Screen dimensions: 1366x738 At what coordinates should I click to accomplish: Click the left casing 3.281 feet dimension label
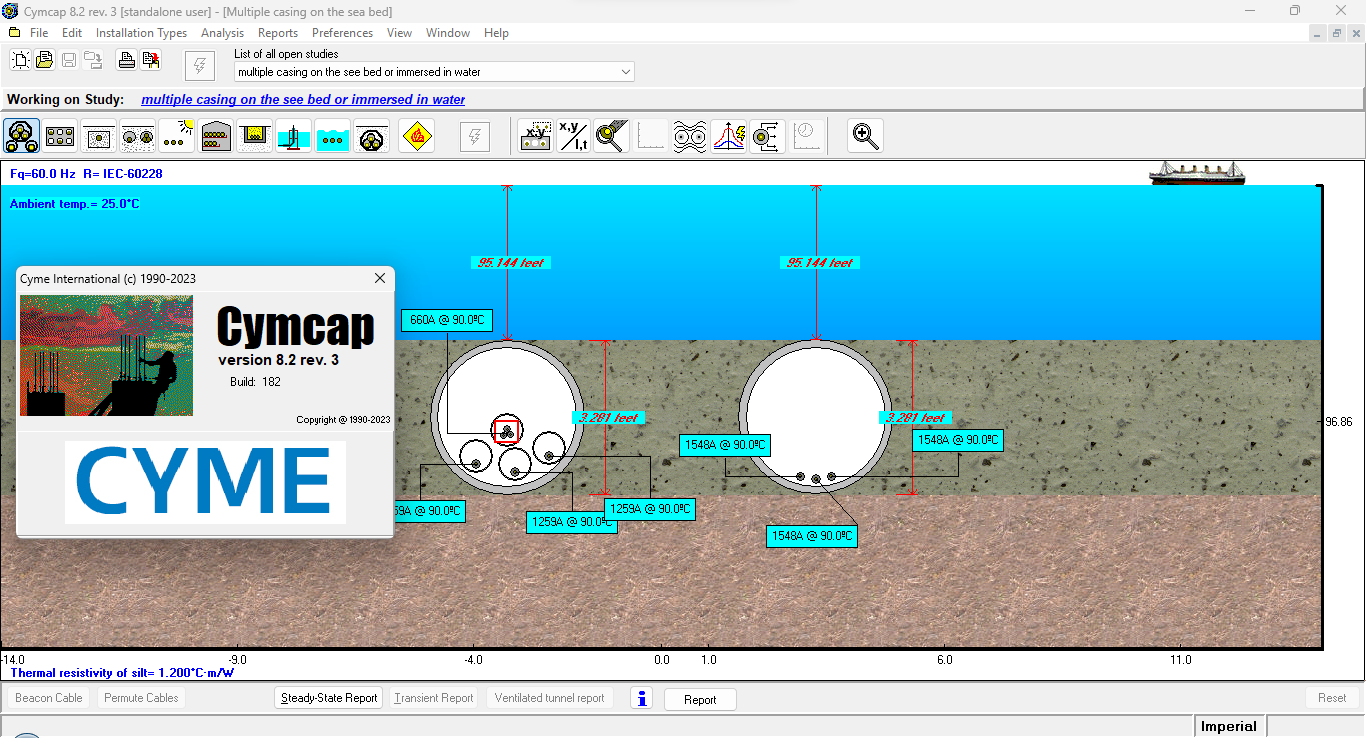point(608,418)
